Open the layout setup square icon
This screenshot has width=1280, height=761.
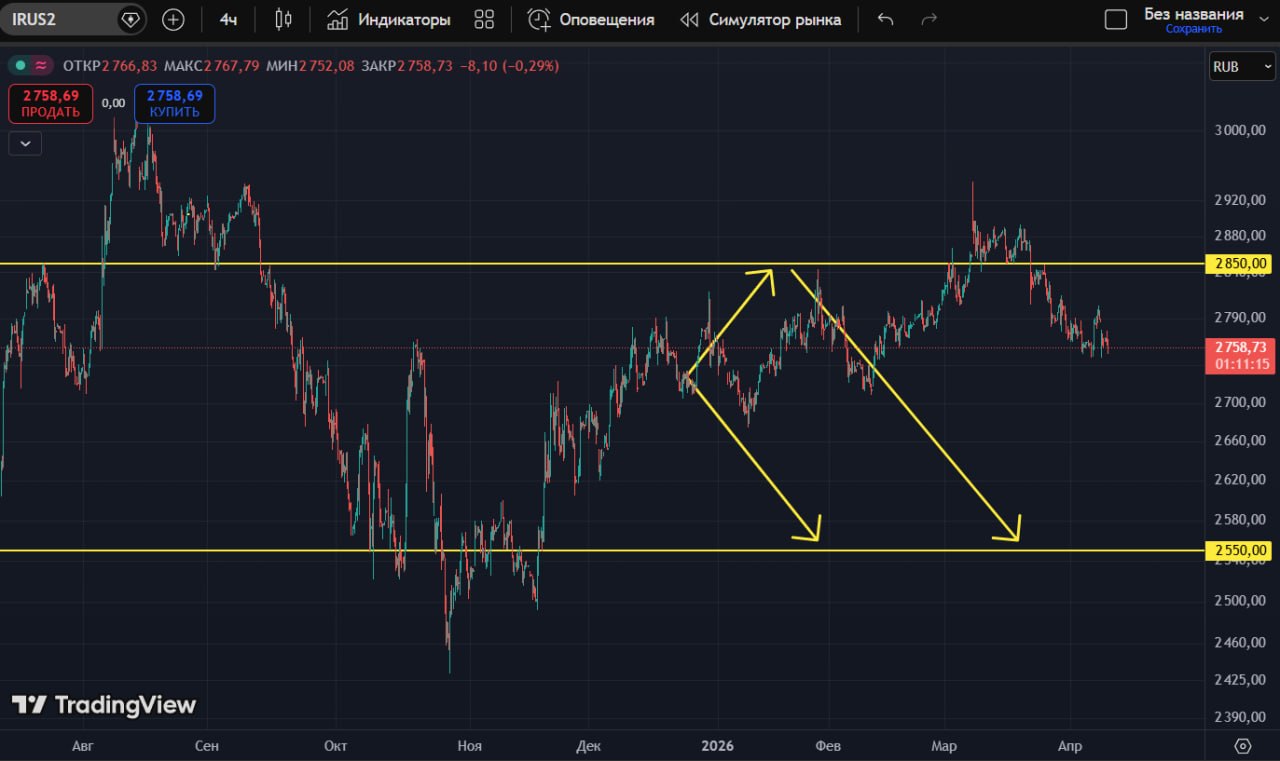coord(1115,19)
